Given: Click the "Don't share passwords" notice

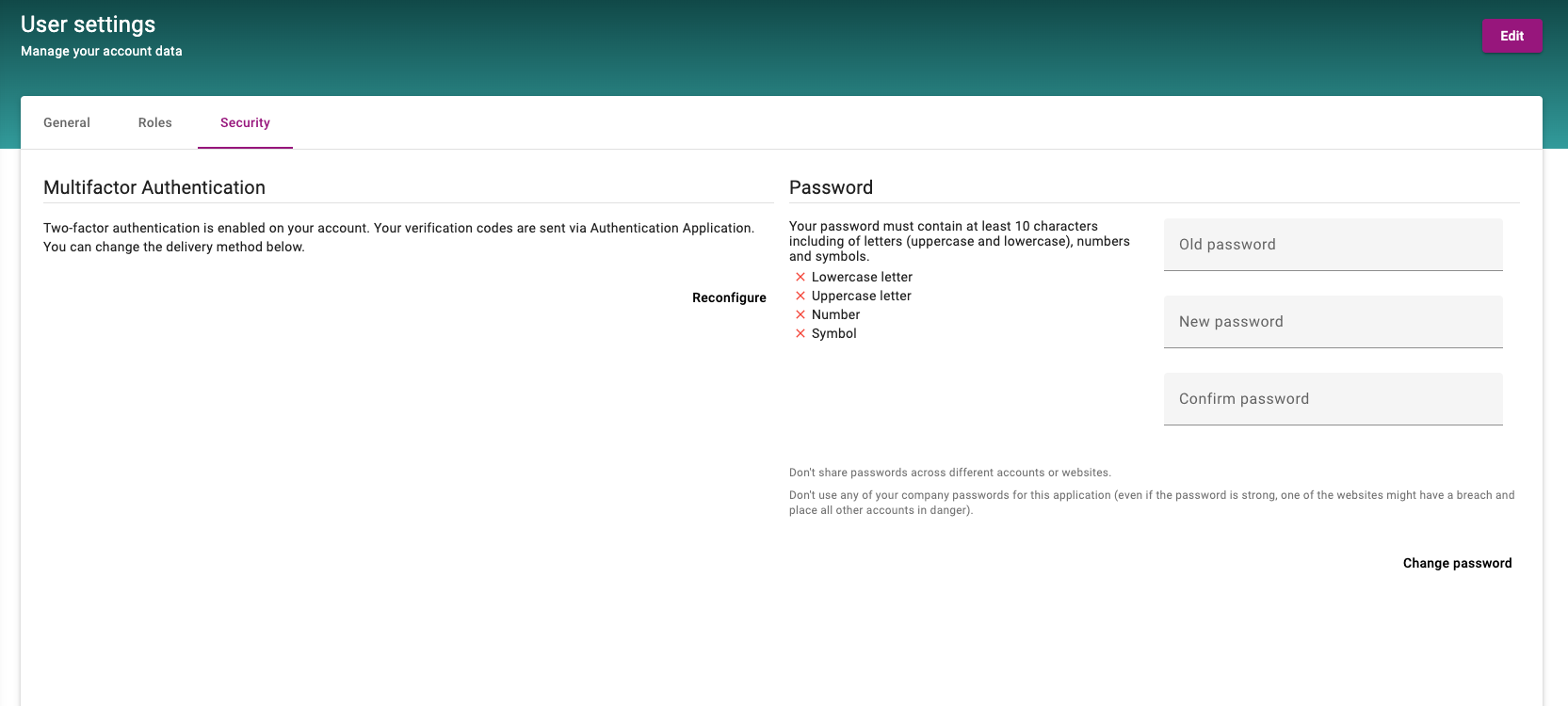Looking at the screenshot, I should pos(949,473).
